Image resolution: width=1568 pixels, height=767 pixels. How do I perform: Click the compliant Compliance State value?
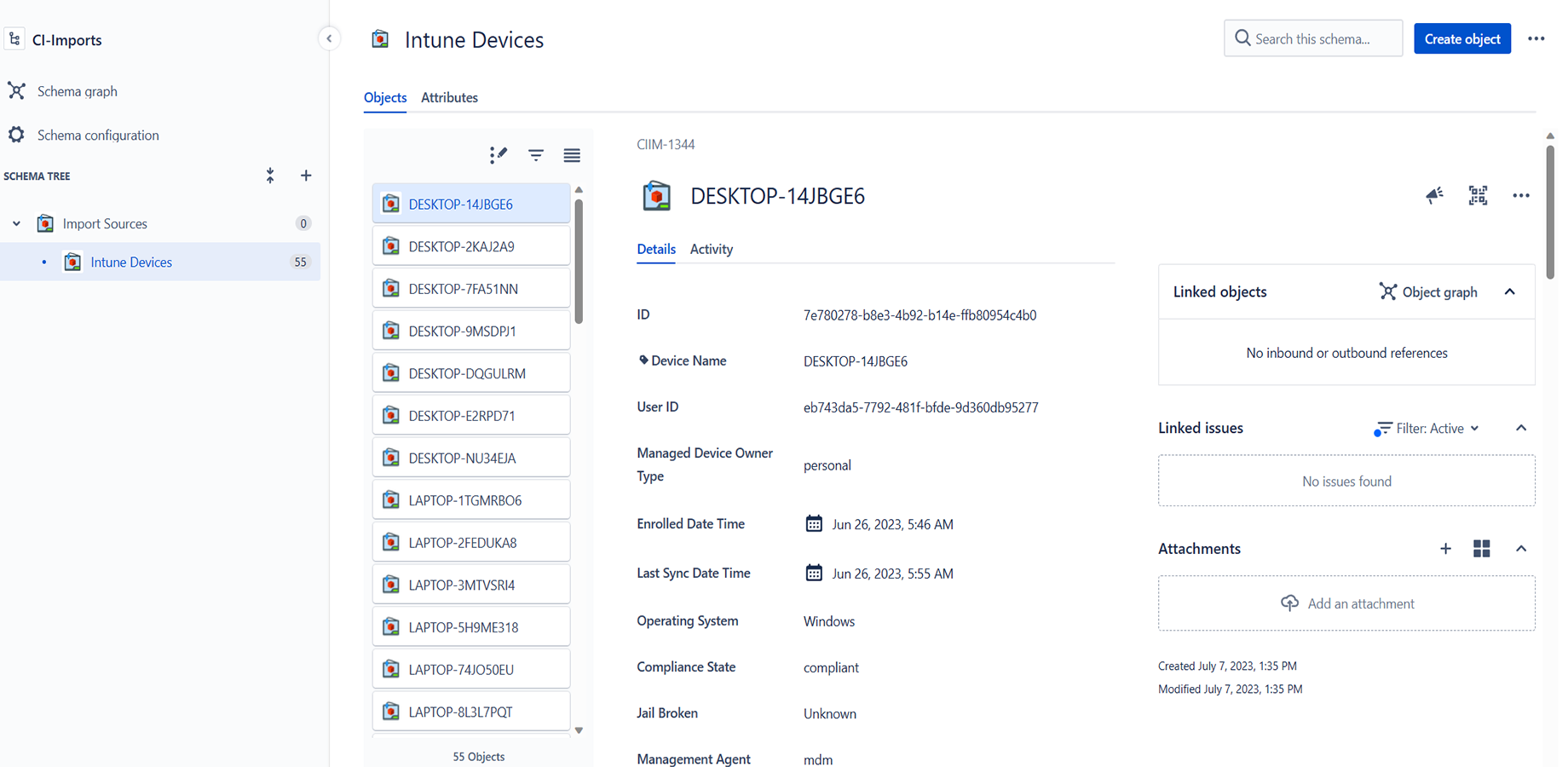[x=831, y=667]
